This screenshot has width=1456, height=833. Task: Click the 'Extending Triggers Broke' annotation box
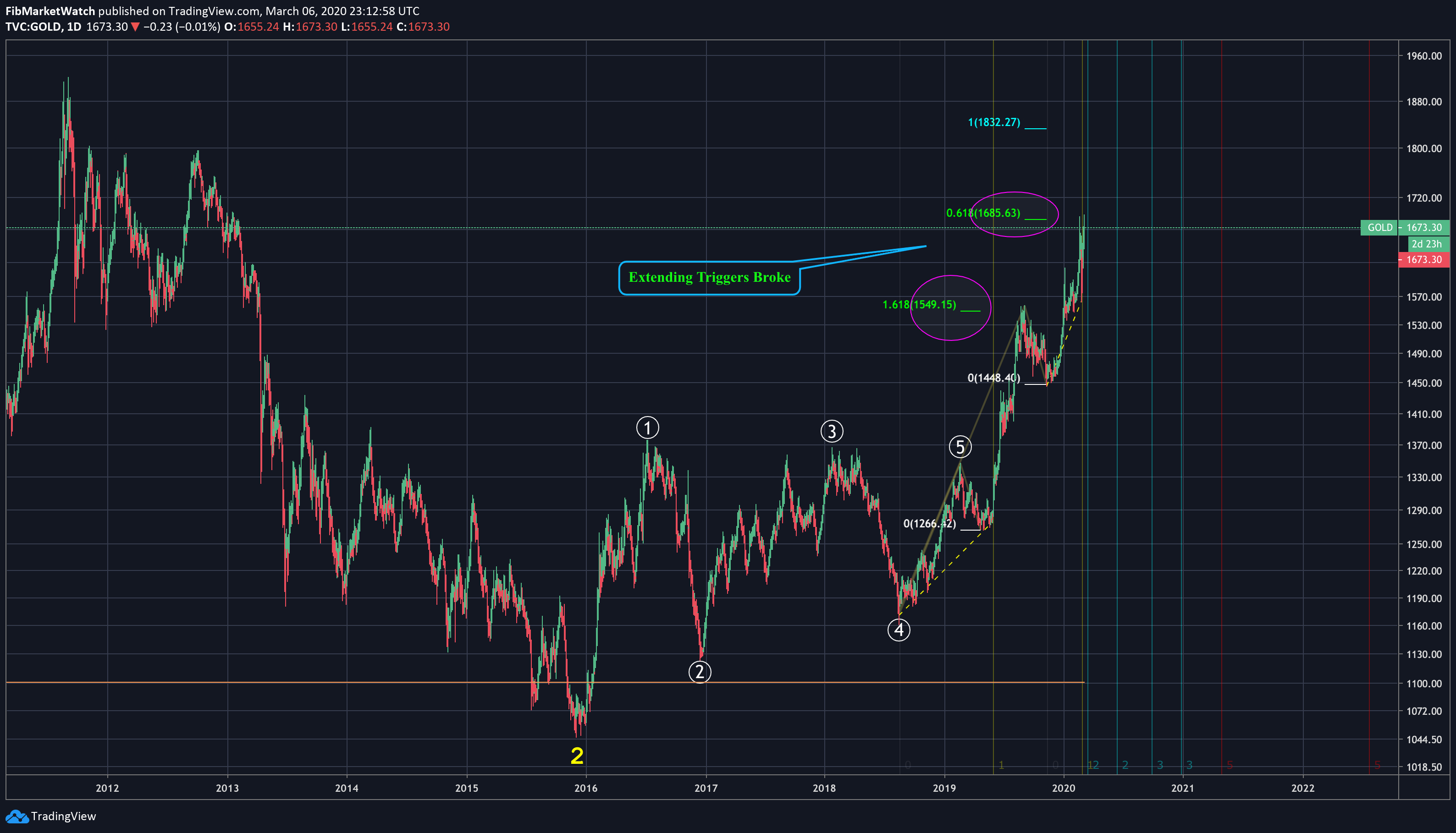[709, 278]
